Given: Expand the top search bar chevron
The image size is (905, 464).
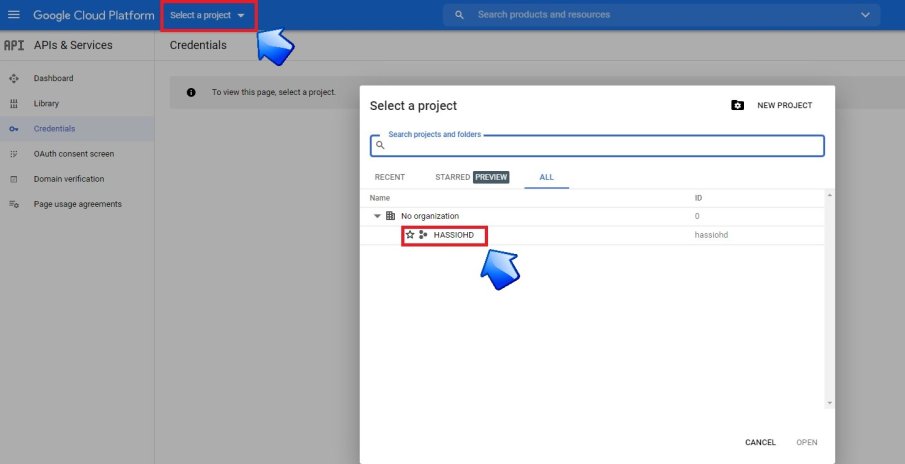Looking at the screenshot, I should 865,15.
